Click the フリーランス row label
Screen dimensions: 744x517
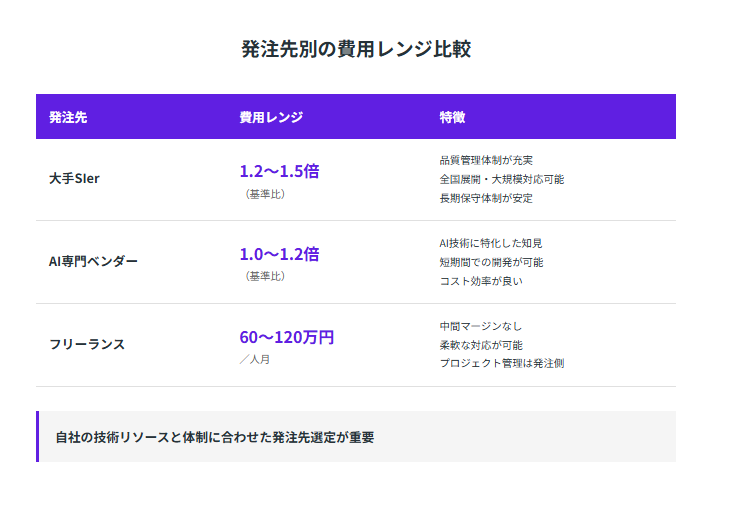pyautogui.click(x=87, y=344)
